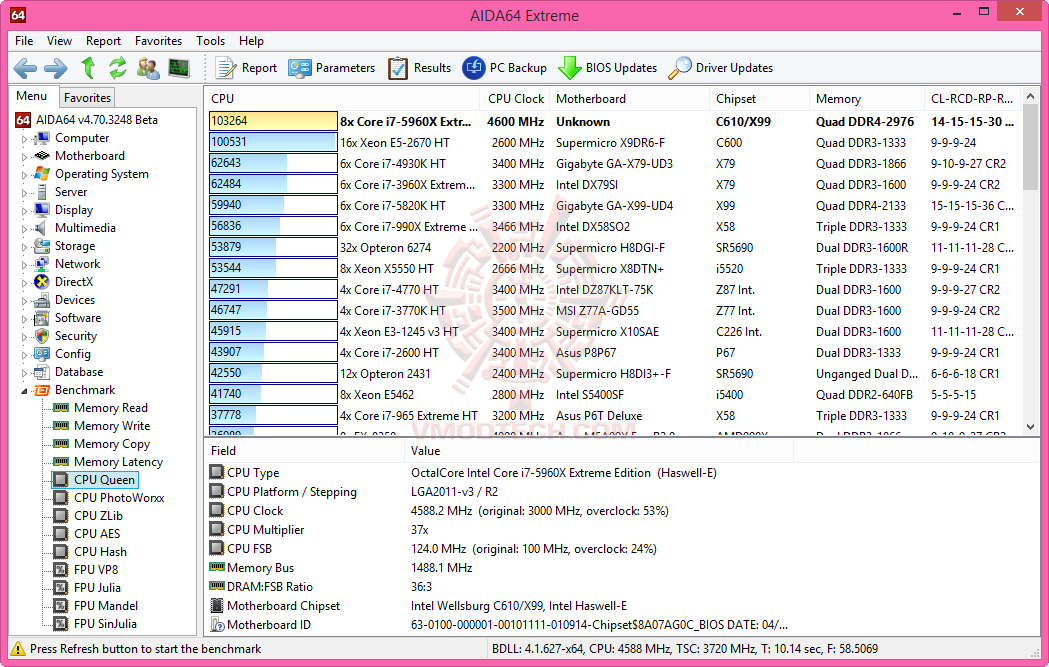Select the DirectX tree node
Image resolution: width=1049 pixels, height=667 pixels.
[74, 282]
